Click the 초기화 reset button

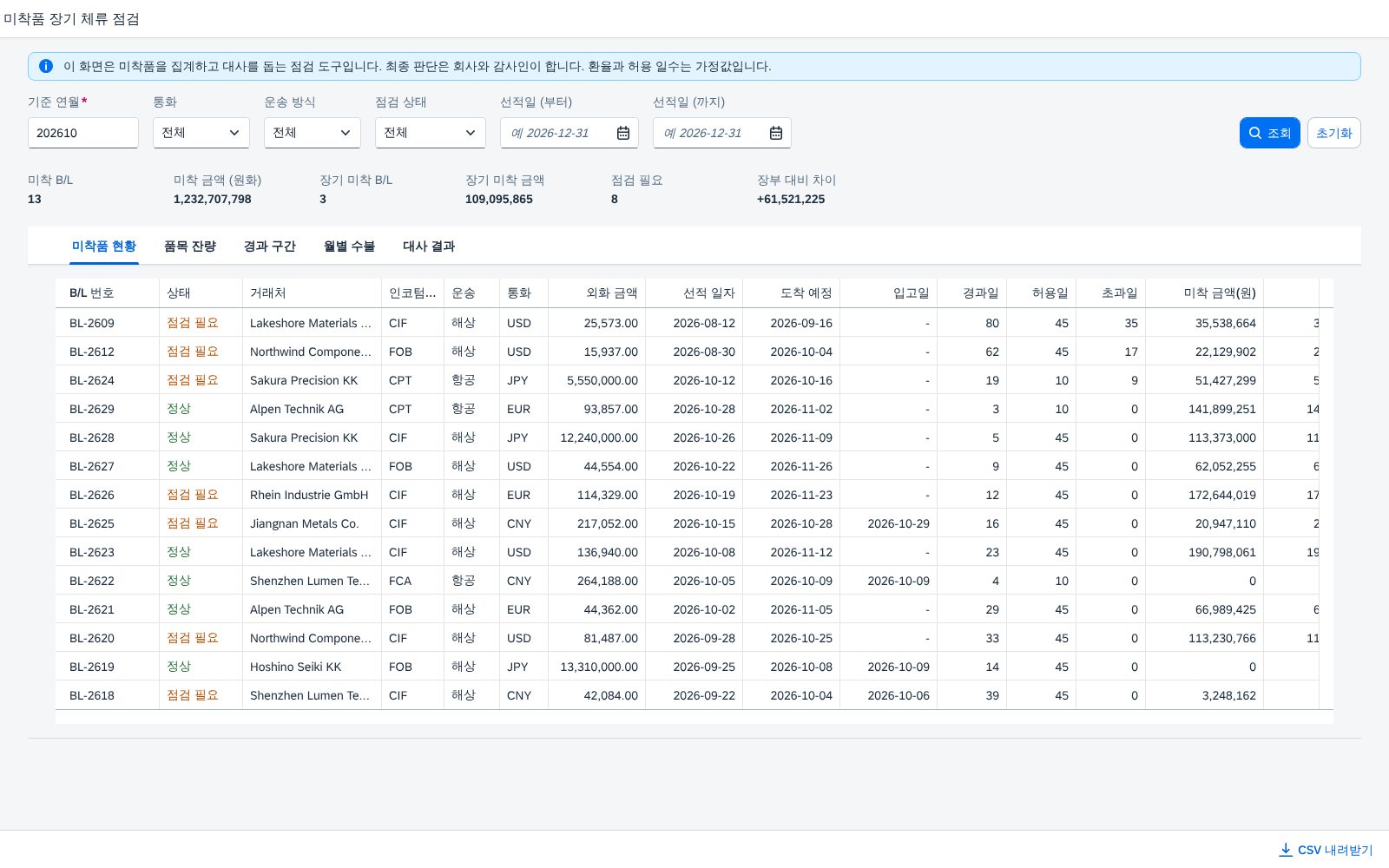pos(1334,133)
